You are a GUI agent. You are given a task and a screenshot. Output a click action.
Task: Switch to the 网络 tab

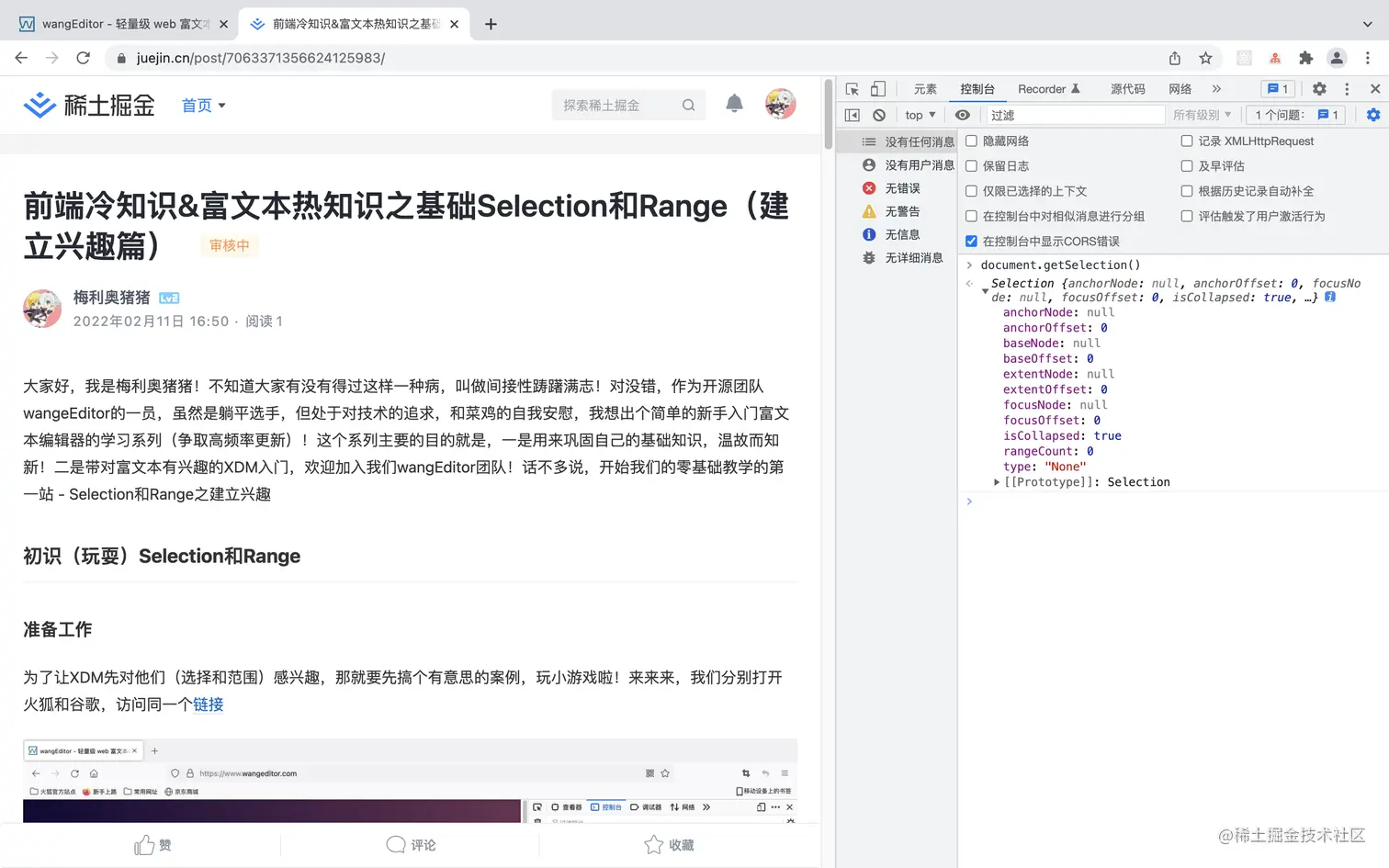point(1180,89)
